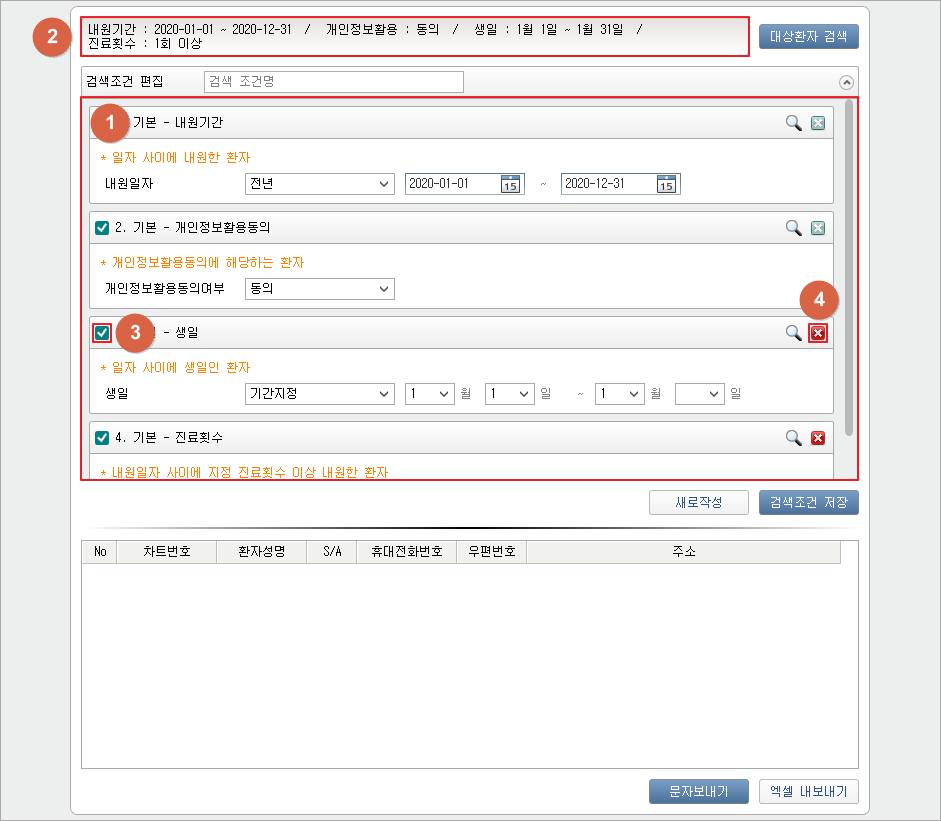Image resolution: width=941 pixels, height=821 pixels.
Task: Click the 대상환자 검색 button
Action: click(x=808, y=38)
